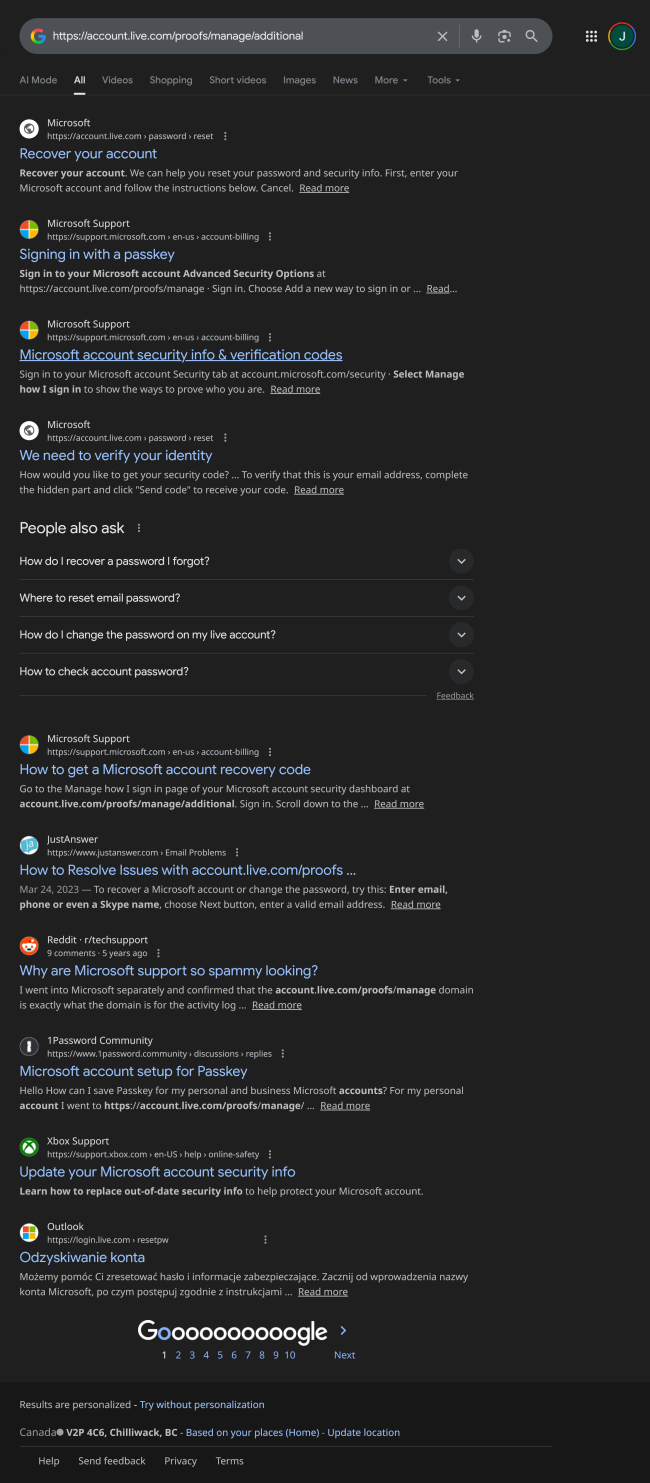650x1483 pixels.
Task: Open "Update your Microsoft account security info" link
Action: (157, 1172)
